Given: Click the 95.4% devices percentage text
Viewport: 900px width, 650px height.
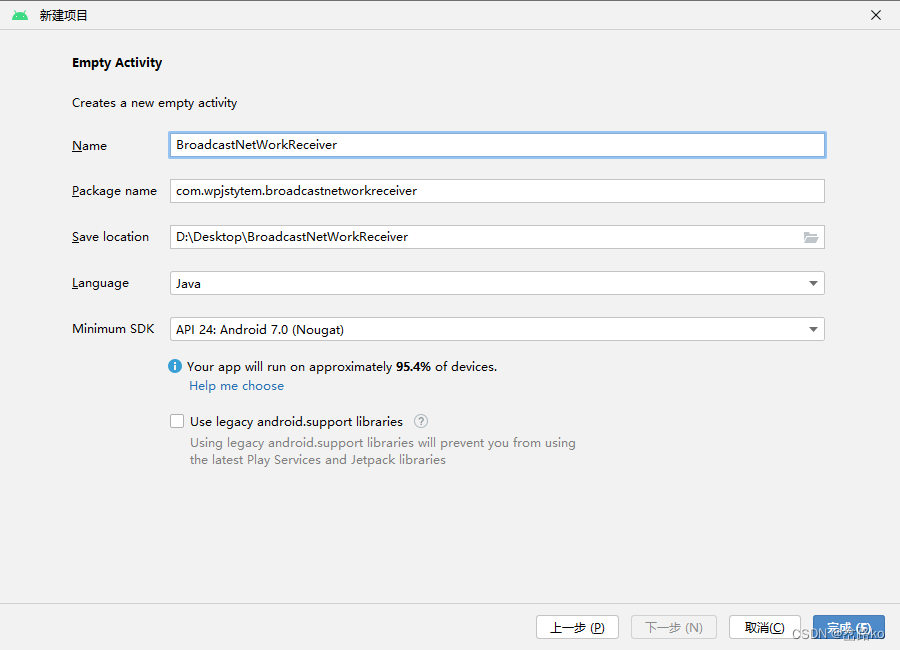Looking at the screenshot, I should click(413, 366).
